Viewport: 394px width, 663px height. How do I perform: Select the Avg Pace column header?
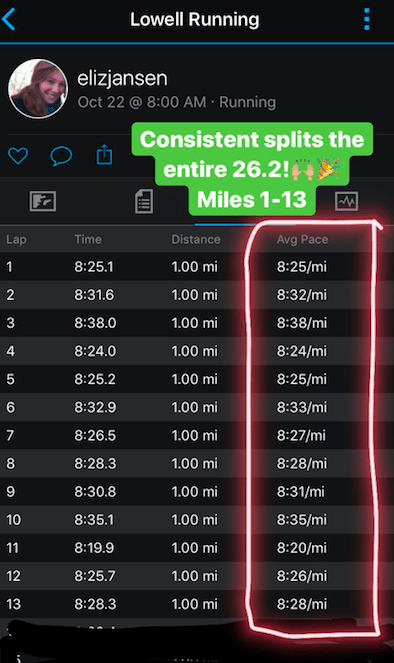pos(302,239)
